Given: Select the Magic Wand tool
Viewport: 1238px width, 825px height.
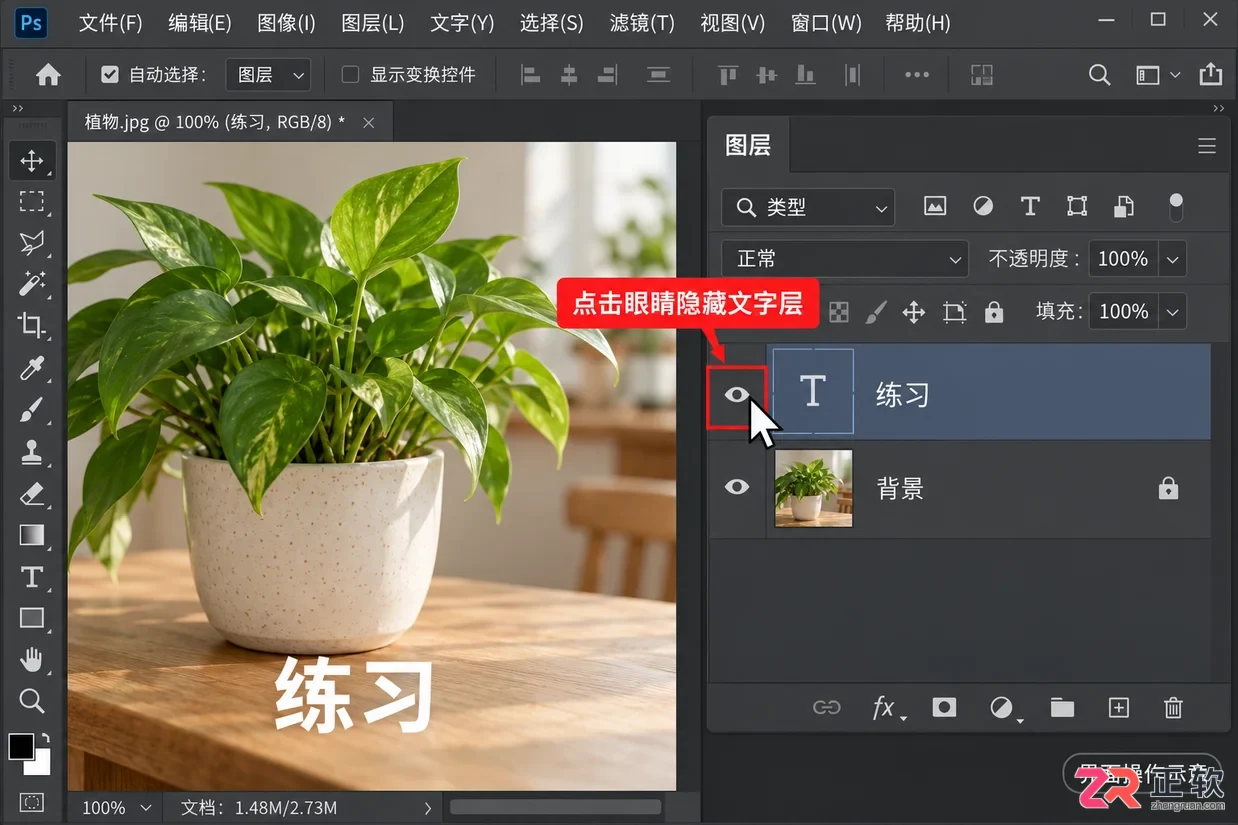Looking at the screenshot, I should click(32, 283).
